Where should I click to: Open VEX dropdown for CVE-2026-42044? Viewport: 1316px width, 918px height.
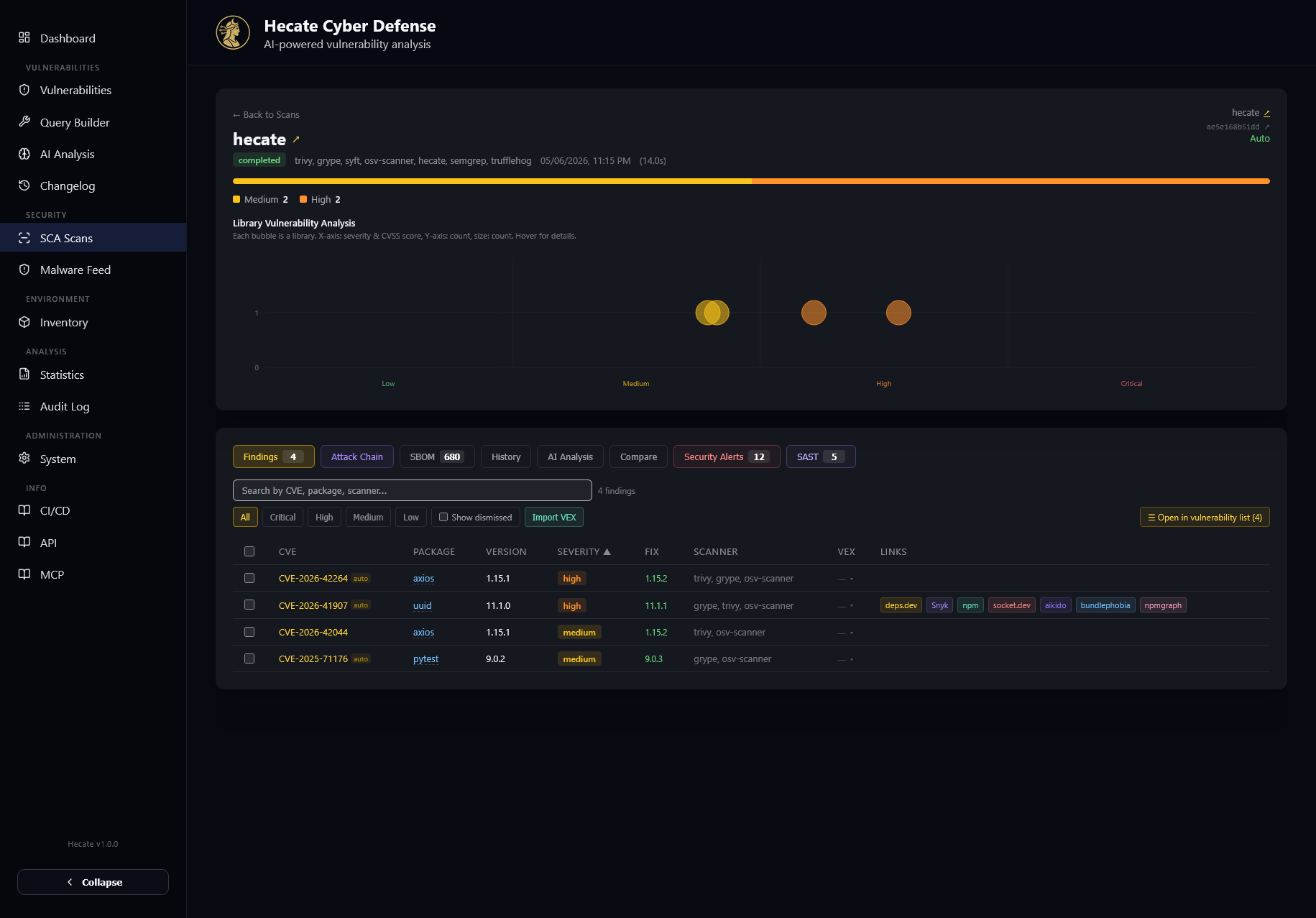(x=845, y=633)
